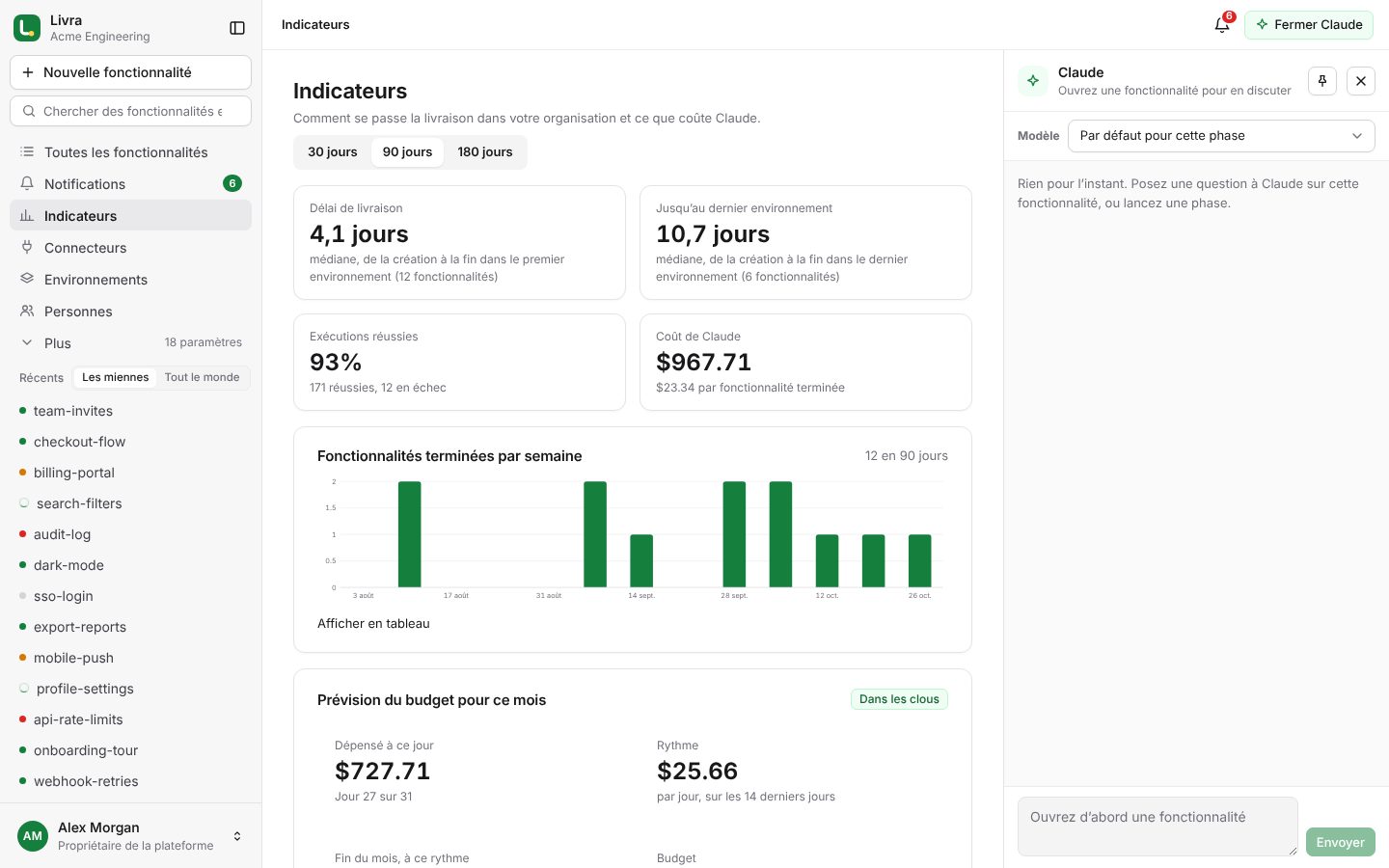Focus the Chercher des fonctionnalités search field
This screenshot has height=868, width=1389.
(x=130, y=111)
